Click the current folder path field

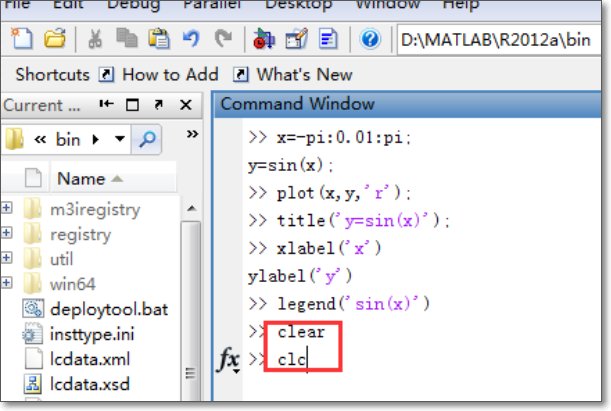coord(500,40)
